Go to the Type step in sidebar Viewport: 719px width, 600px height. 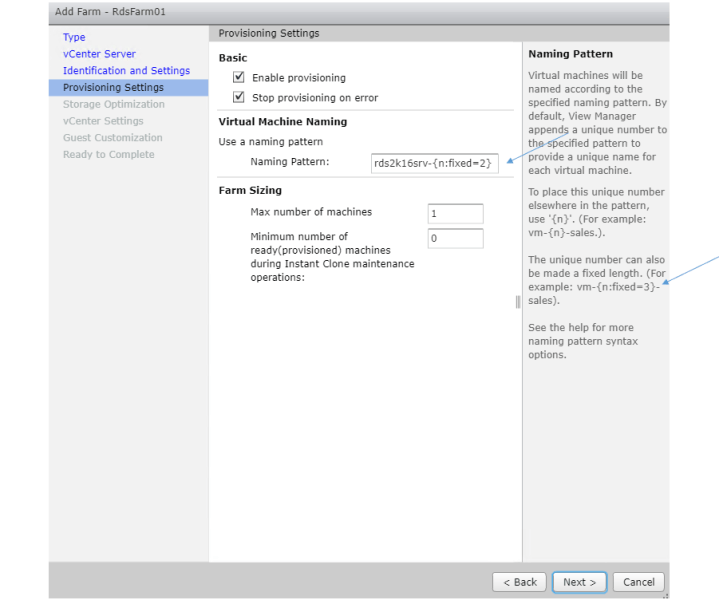[x=74, y=37]
